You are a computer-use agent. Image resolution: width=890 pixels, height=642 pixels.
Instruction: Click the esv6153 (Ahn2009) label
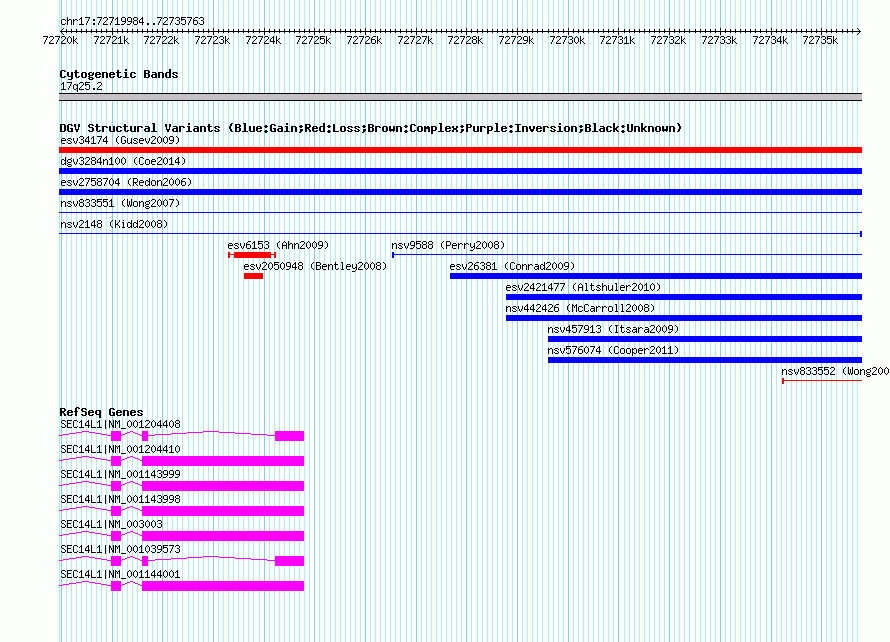(278, 245)
